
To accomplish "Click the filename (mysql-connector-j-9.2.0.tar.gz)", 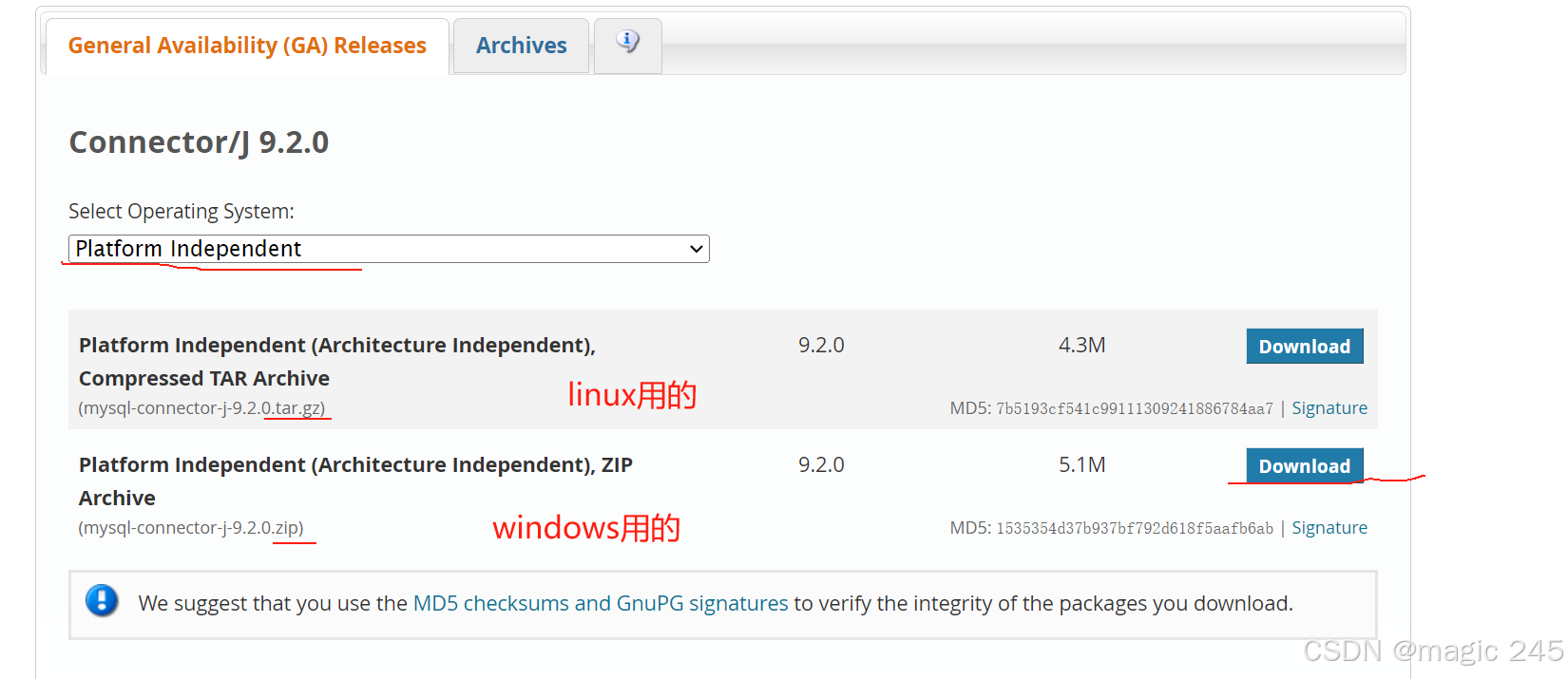I will point(201,408).
